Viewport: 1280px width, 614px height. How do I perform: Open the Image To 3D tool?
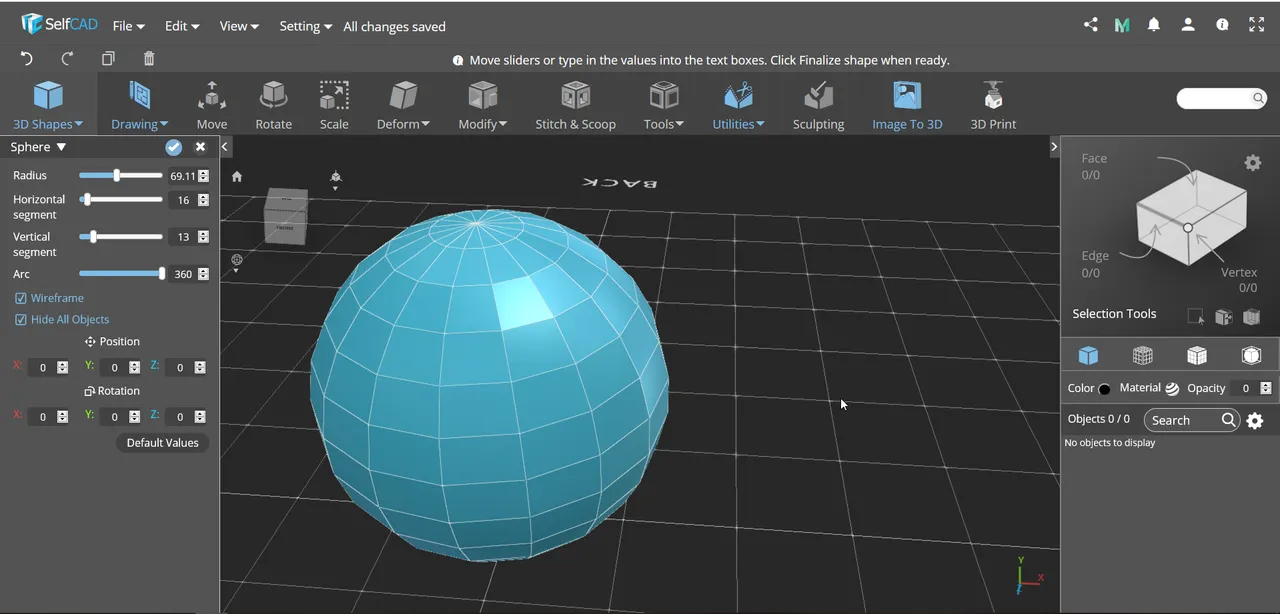[x=907, y=105]
